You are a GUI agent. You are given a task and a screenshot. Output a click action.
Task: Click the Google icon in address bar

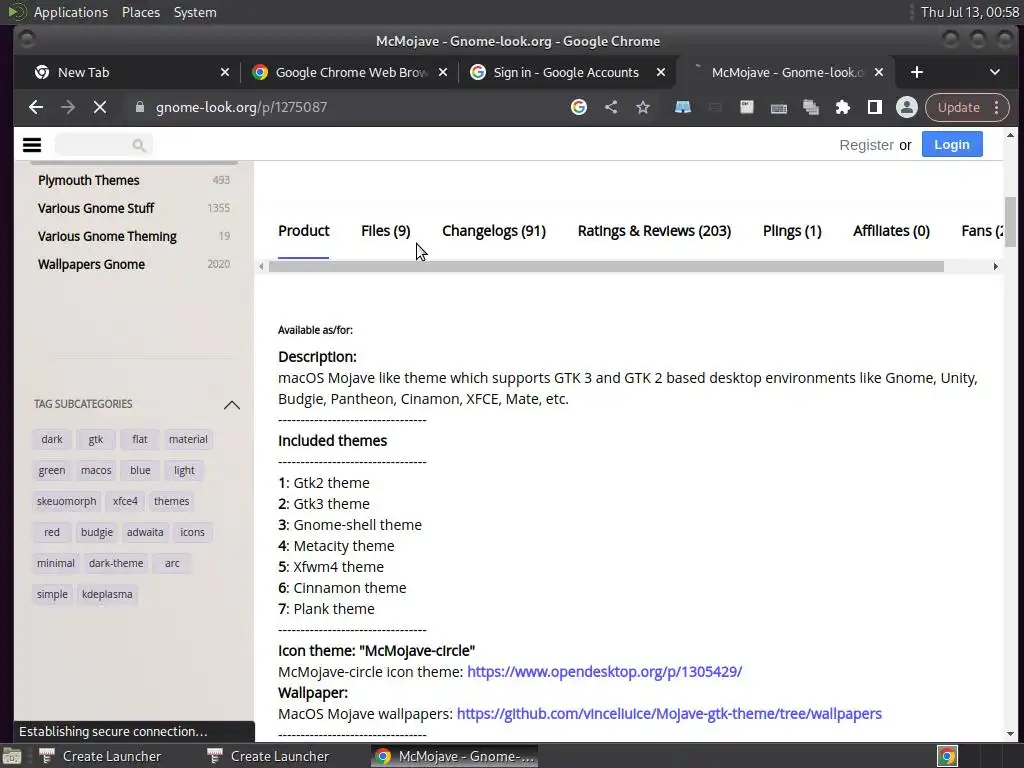point(579,107)
